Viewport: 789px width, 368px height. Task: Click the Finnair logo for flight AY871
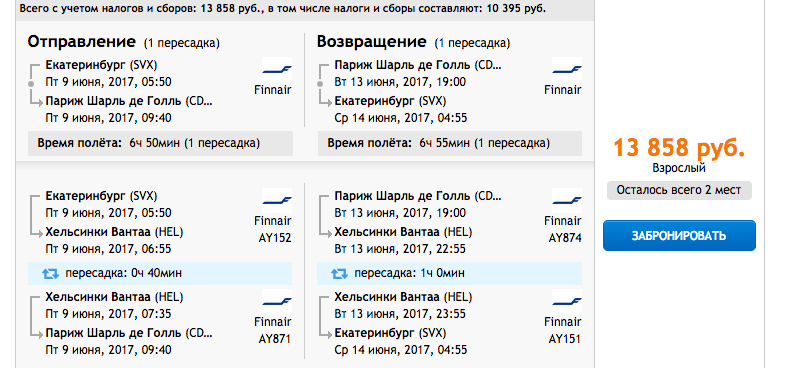click(x=277, y=301)
